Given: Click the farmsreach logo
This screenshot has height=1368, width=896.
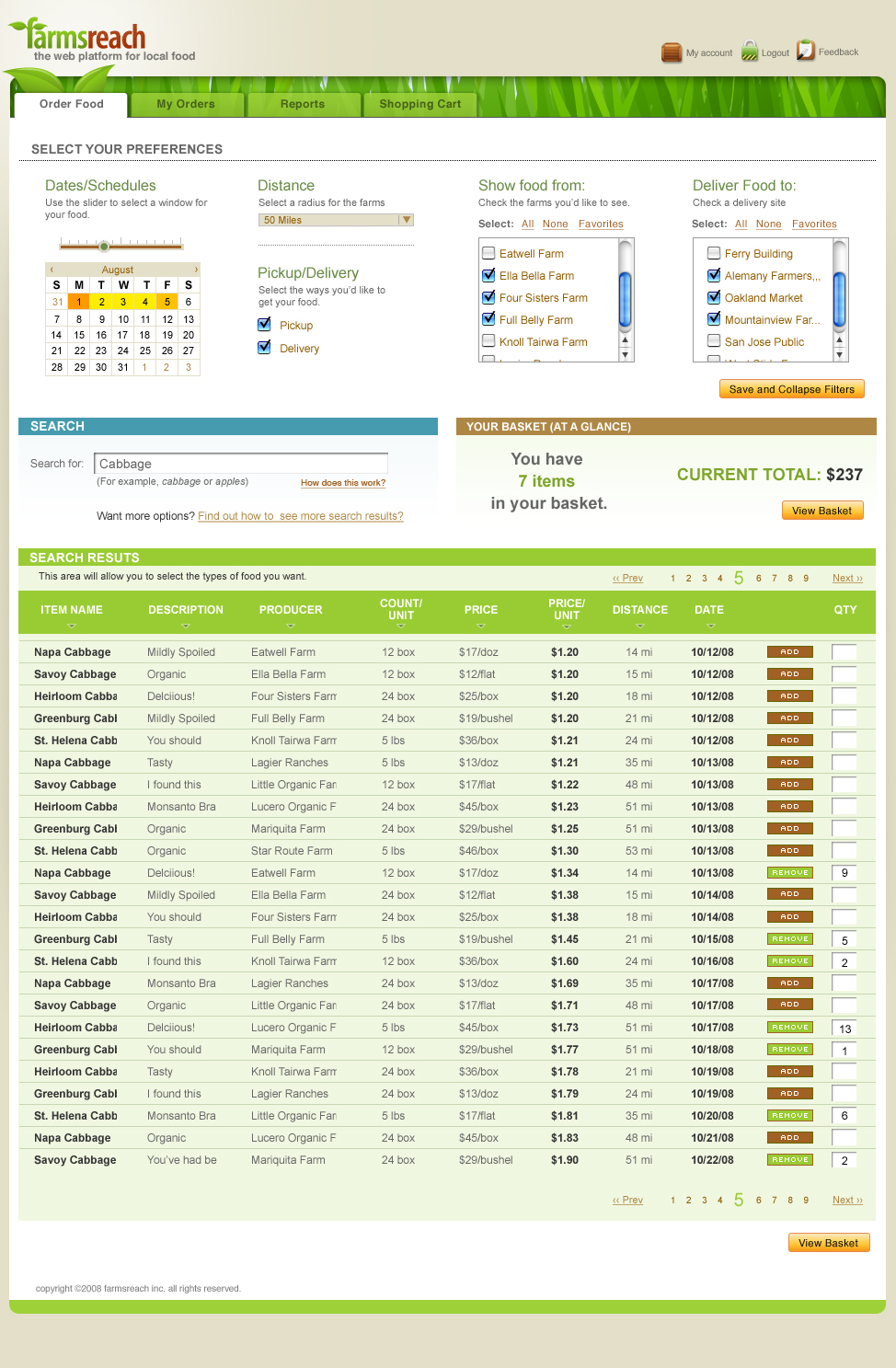Looking at the screenshot, I should coord(87,39).
